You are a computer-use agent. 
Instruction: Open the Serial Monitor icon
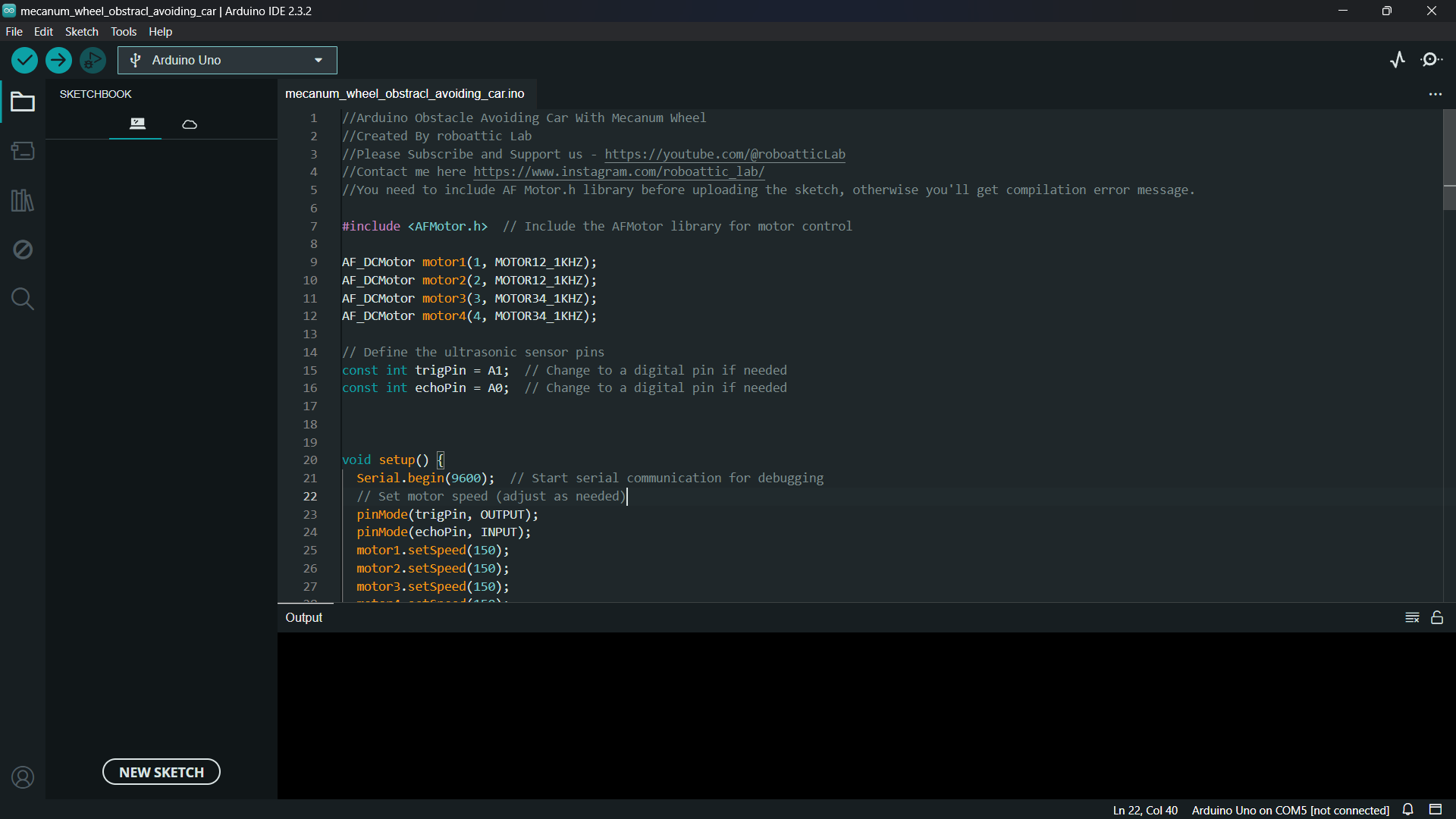tap(1432, 60)
